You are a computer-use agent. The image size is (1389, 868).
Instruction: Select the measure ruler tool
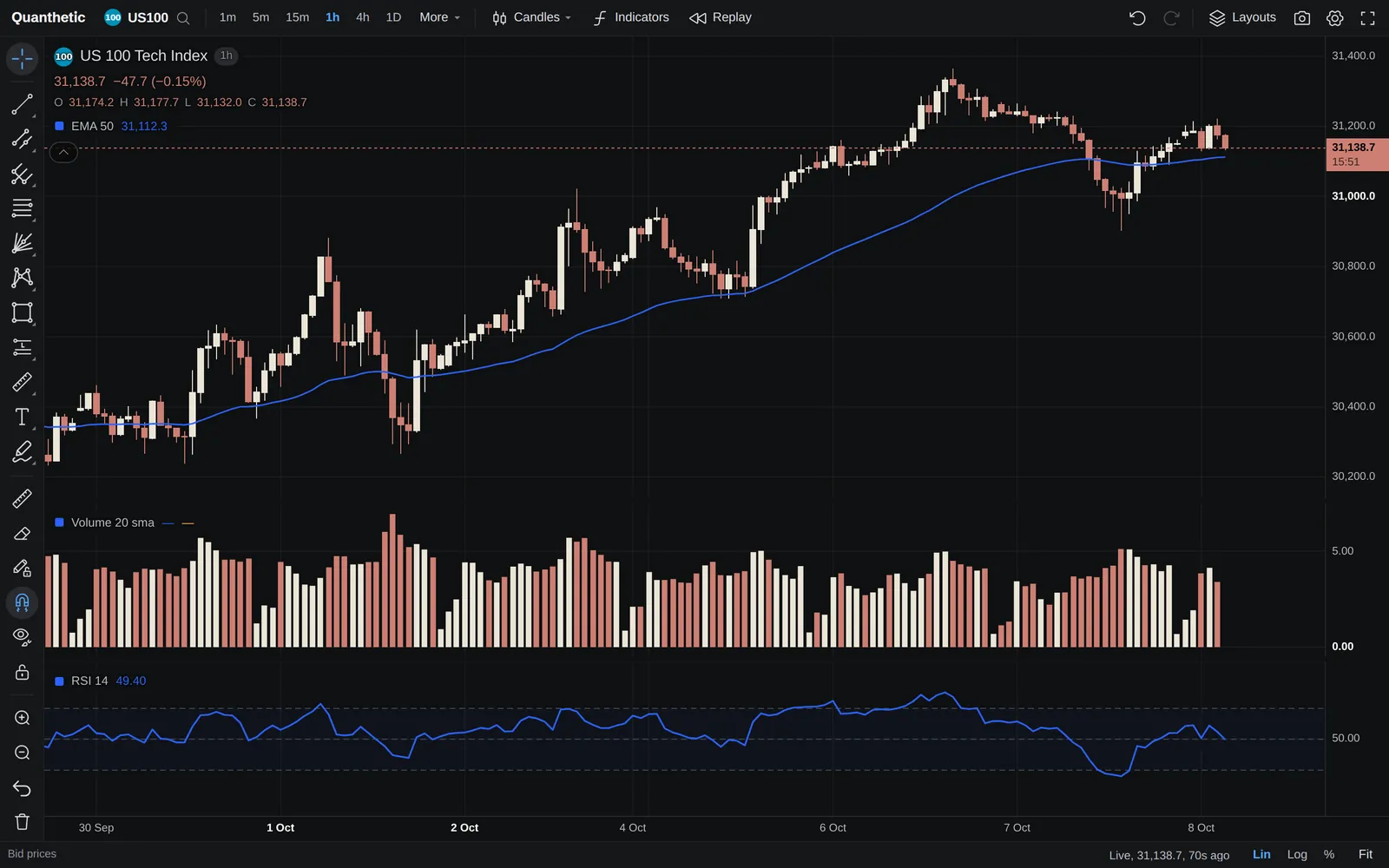point(22,498)
